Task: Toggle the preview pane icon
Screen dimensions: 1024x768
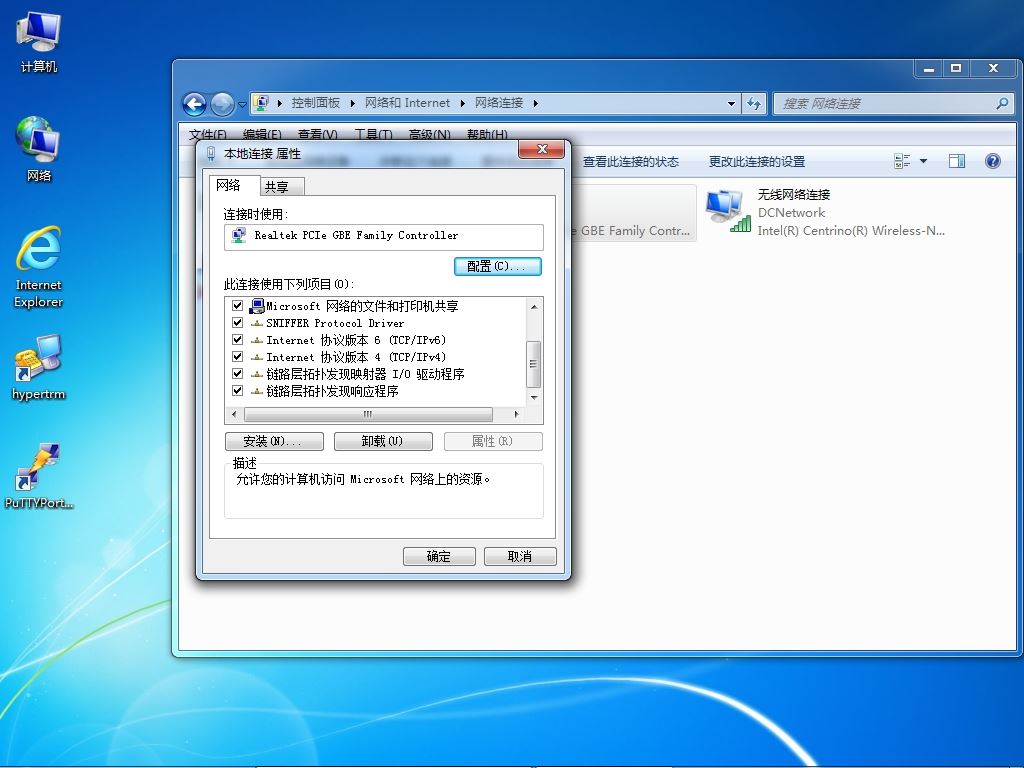Action: 957,161
